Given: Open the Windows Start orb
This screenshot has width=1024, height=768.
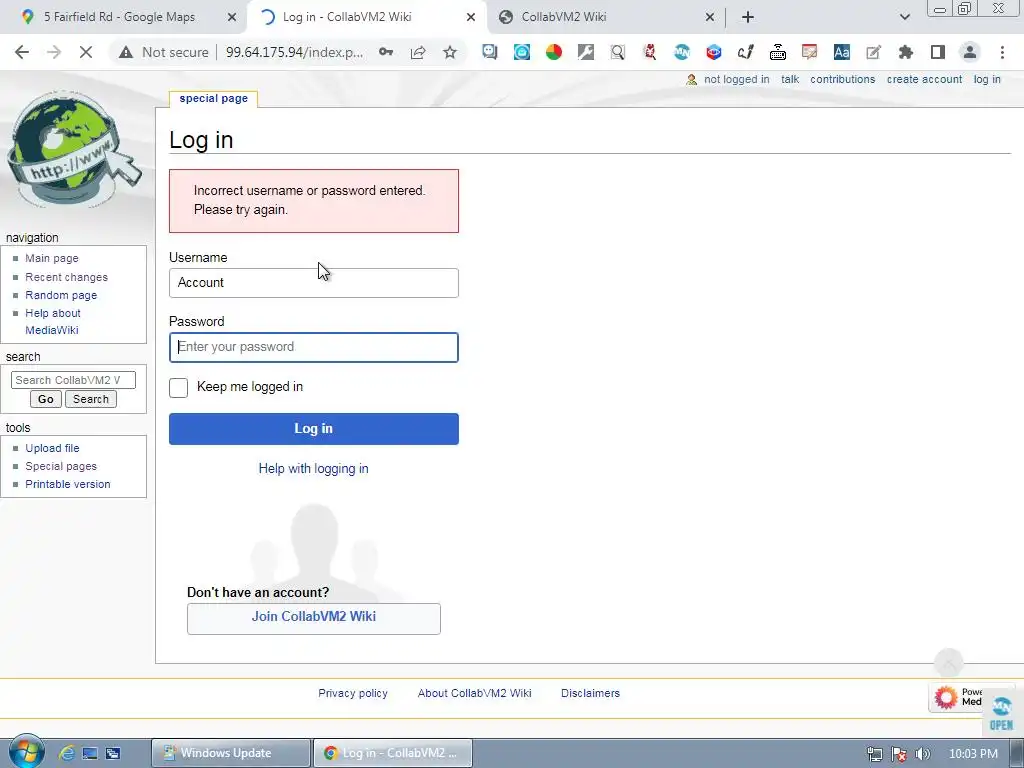Looking at the screenshot, I should (x=27, y=752).
